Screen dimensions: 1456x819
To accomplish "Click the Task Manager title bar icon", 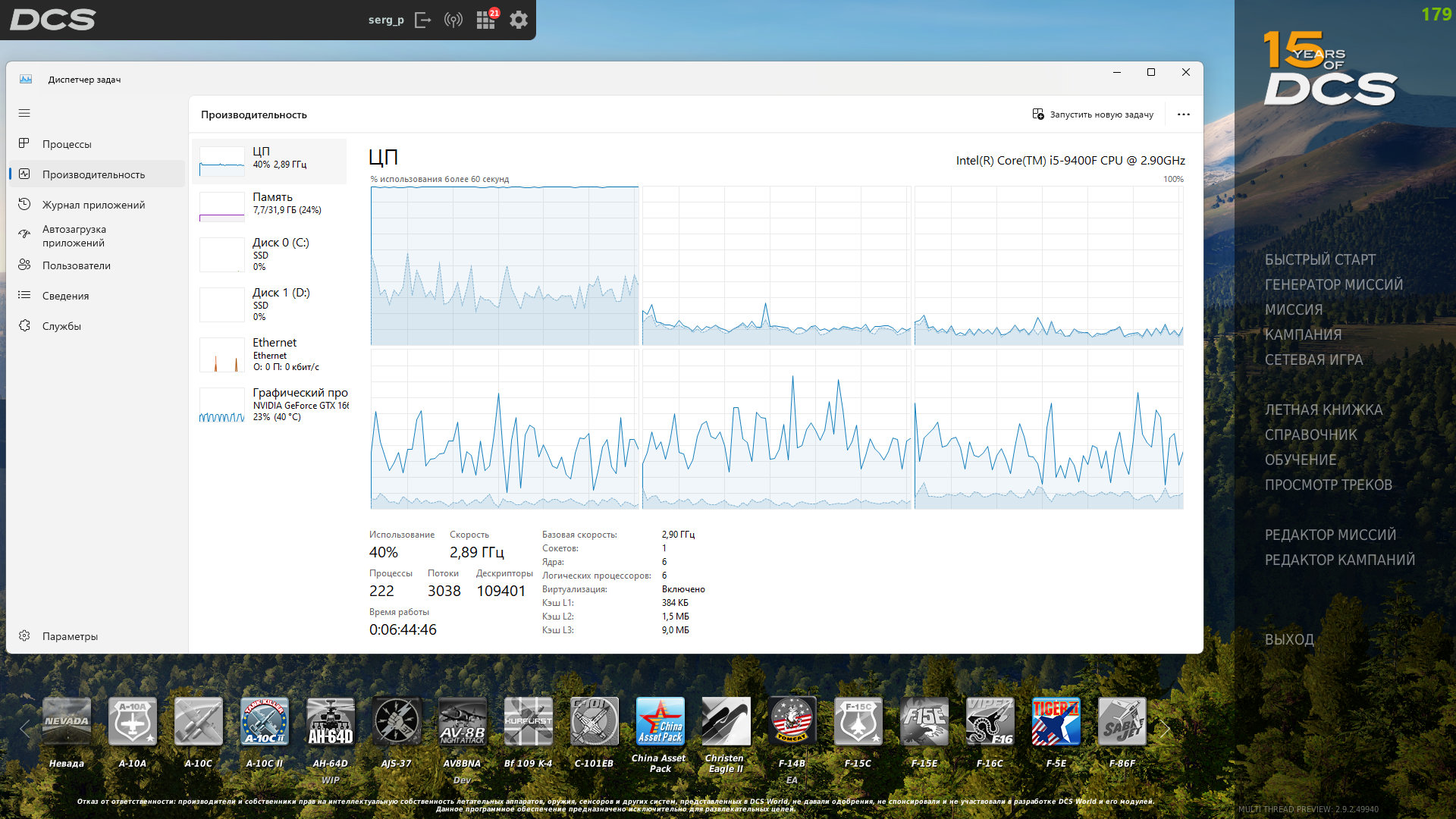I will point(26,79).
